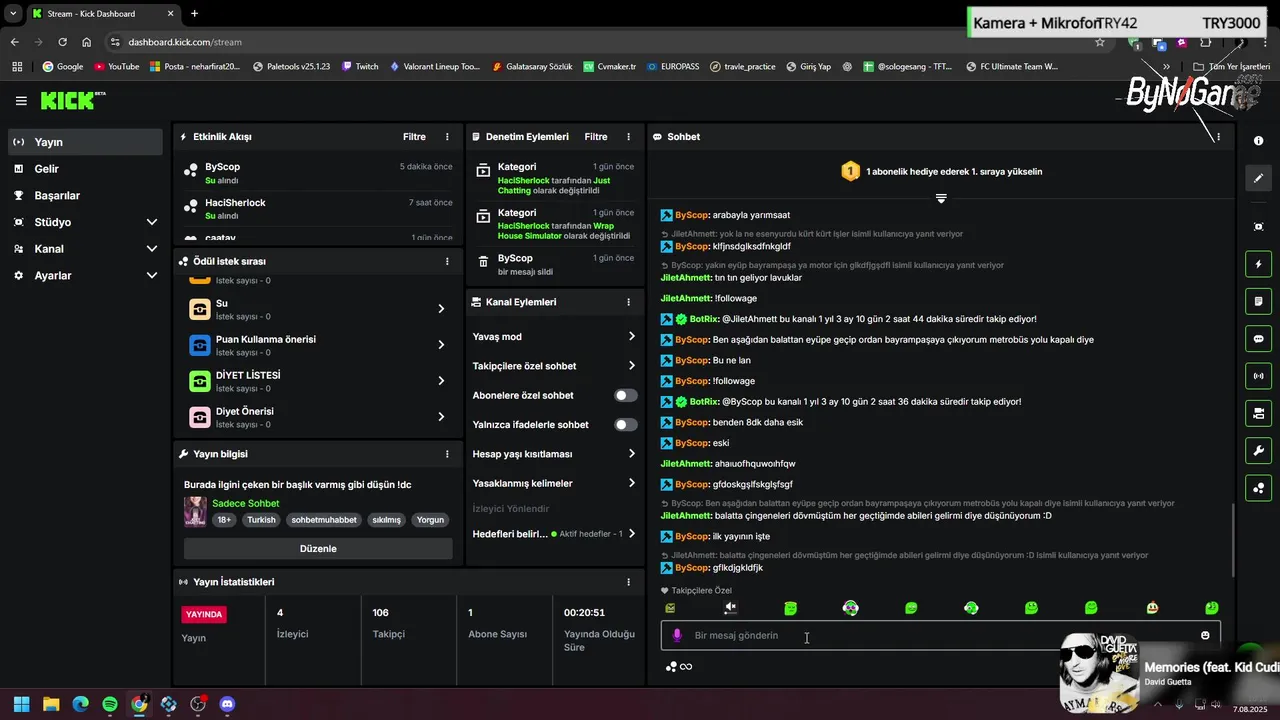1280x720 pixels.
Task: Click the broadcast signal icon in right sidebar
Action: click(x=1258, y=376)
